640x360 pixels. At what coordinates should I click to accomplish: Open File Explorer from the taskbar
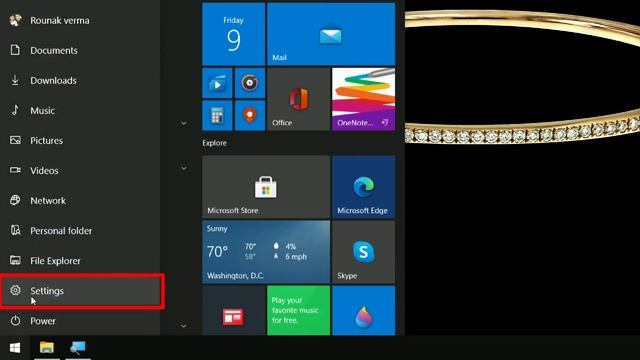click(47, 348)
